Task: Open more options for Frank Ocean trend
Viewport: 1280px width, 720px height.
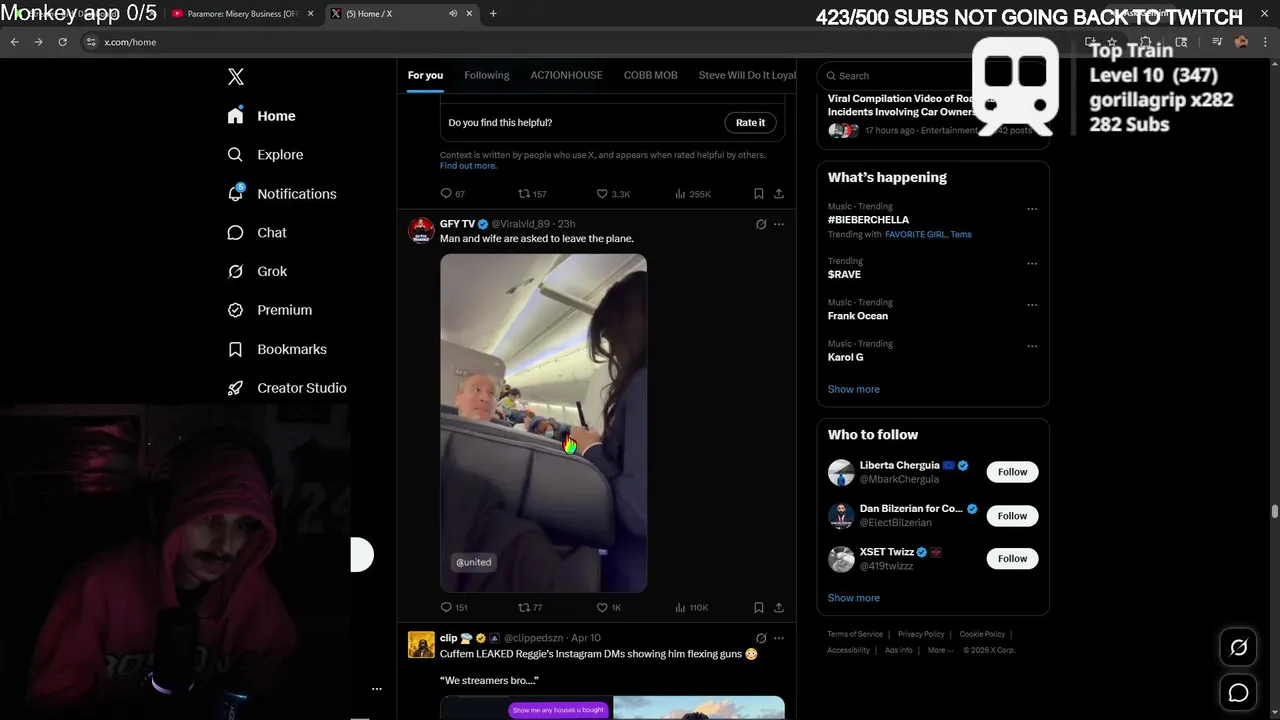Action: tap(1032, 305)
